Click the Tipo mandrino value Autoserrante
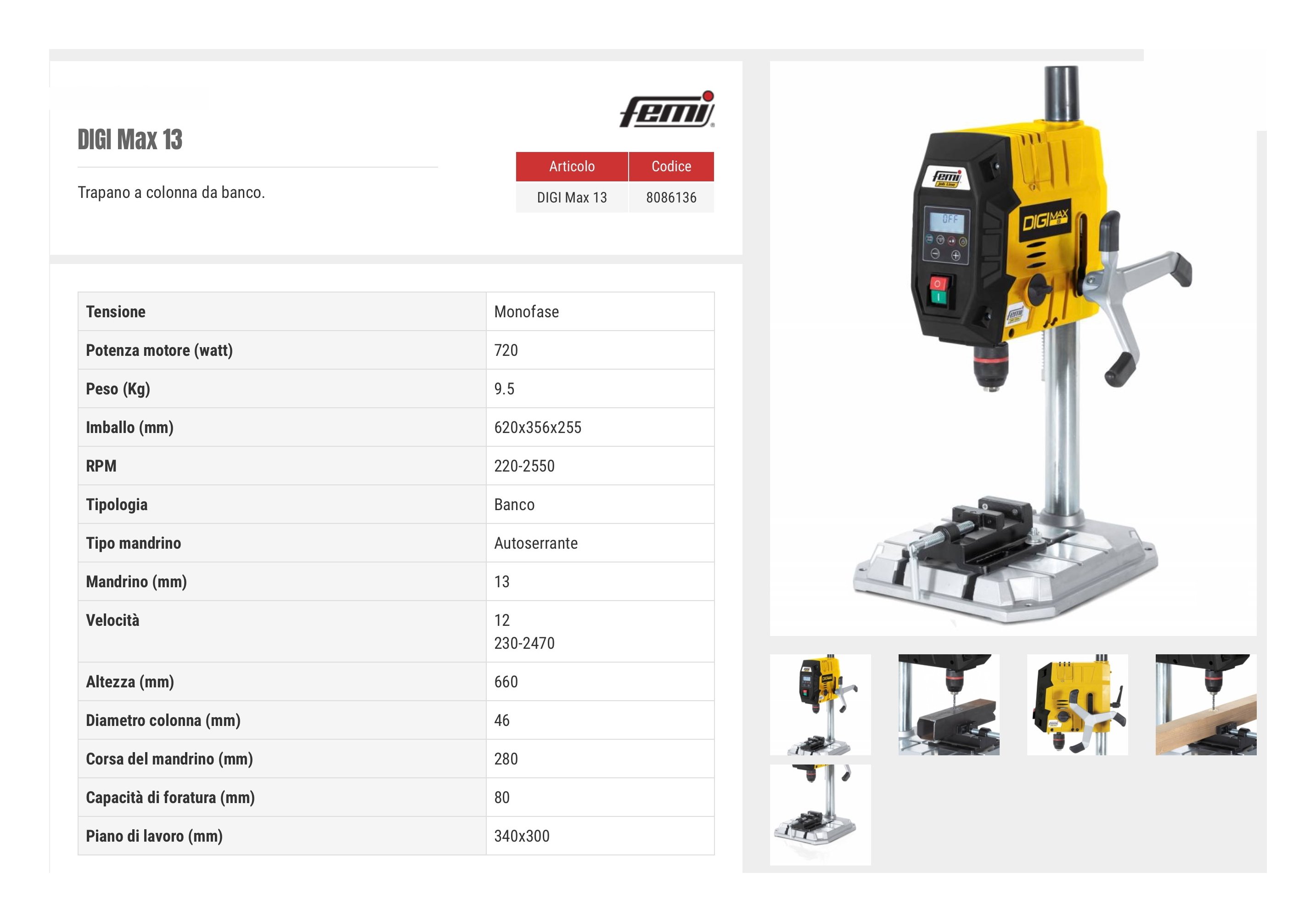Image resolution: width=1316 pixels, height=922 pixels. (535, 543)
